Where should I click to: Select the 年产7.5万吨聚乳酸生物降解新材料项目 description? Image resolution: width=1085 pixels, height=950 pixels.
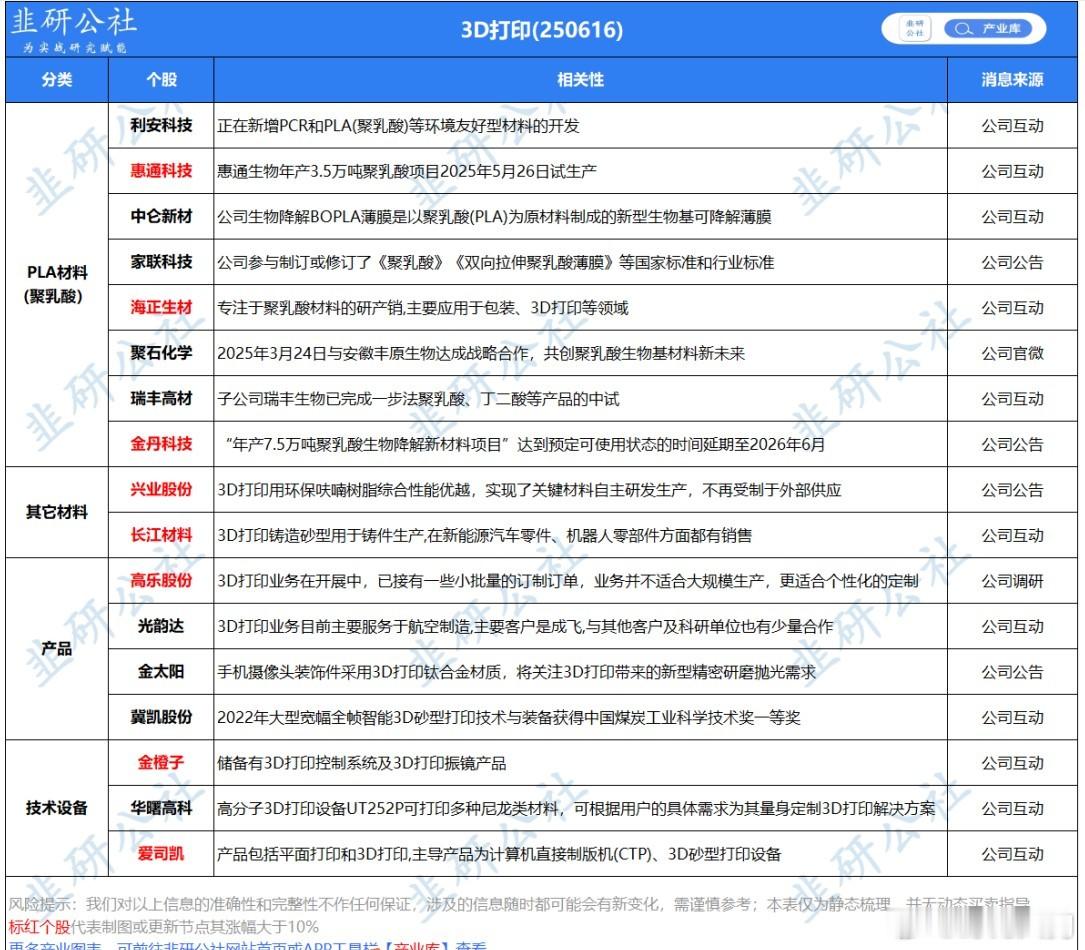pos(525,445)
